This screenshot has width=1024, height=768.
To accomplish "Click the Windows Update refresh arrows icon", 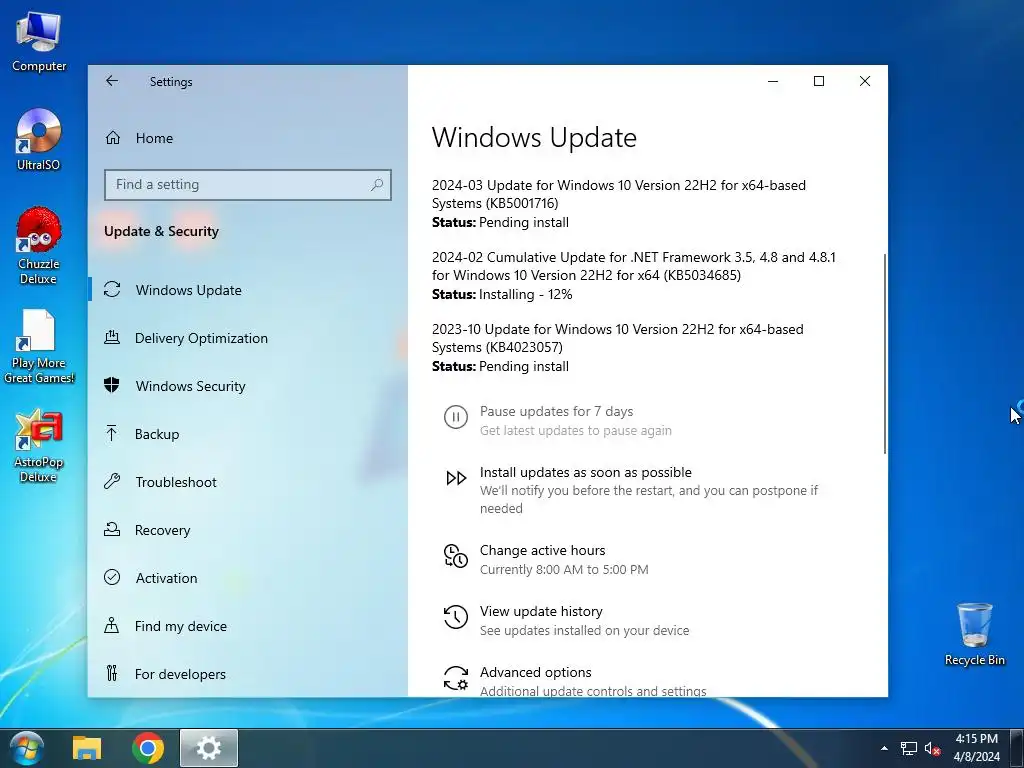I will pyautogui.click(x=112, y=289).
